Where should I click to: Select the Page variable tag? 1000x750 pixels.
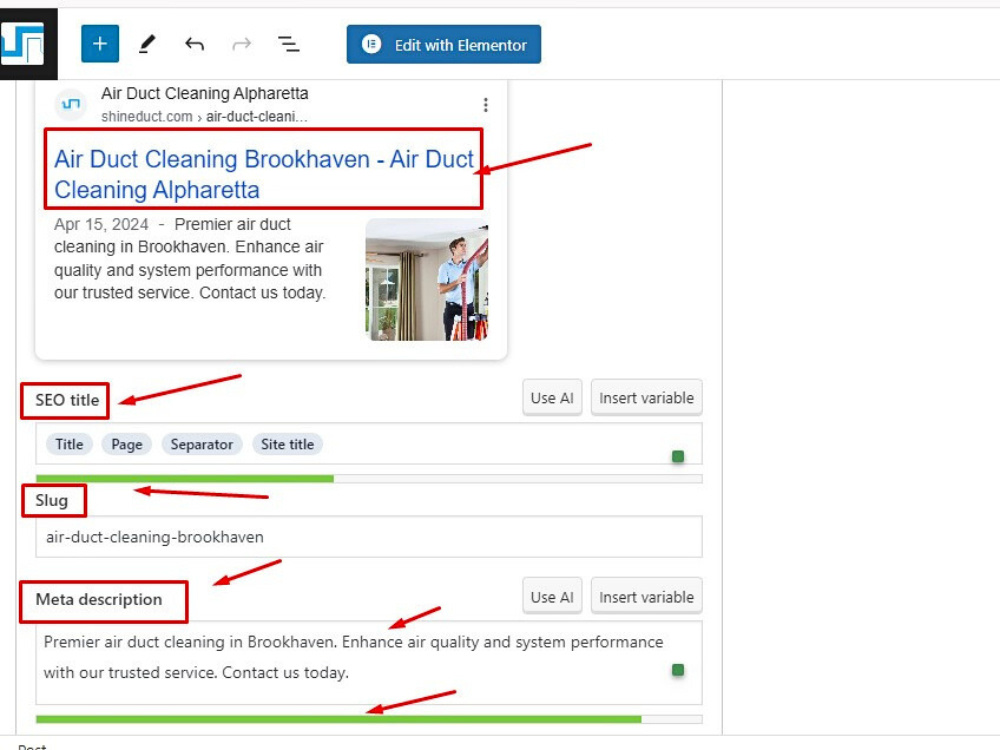tap(127, 445)
